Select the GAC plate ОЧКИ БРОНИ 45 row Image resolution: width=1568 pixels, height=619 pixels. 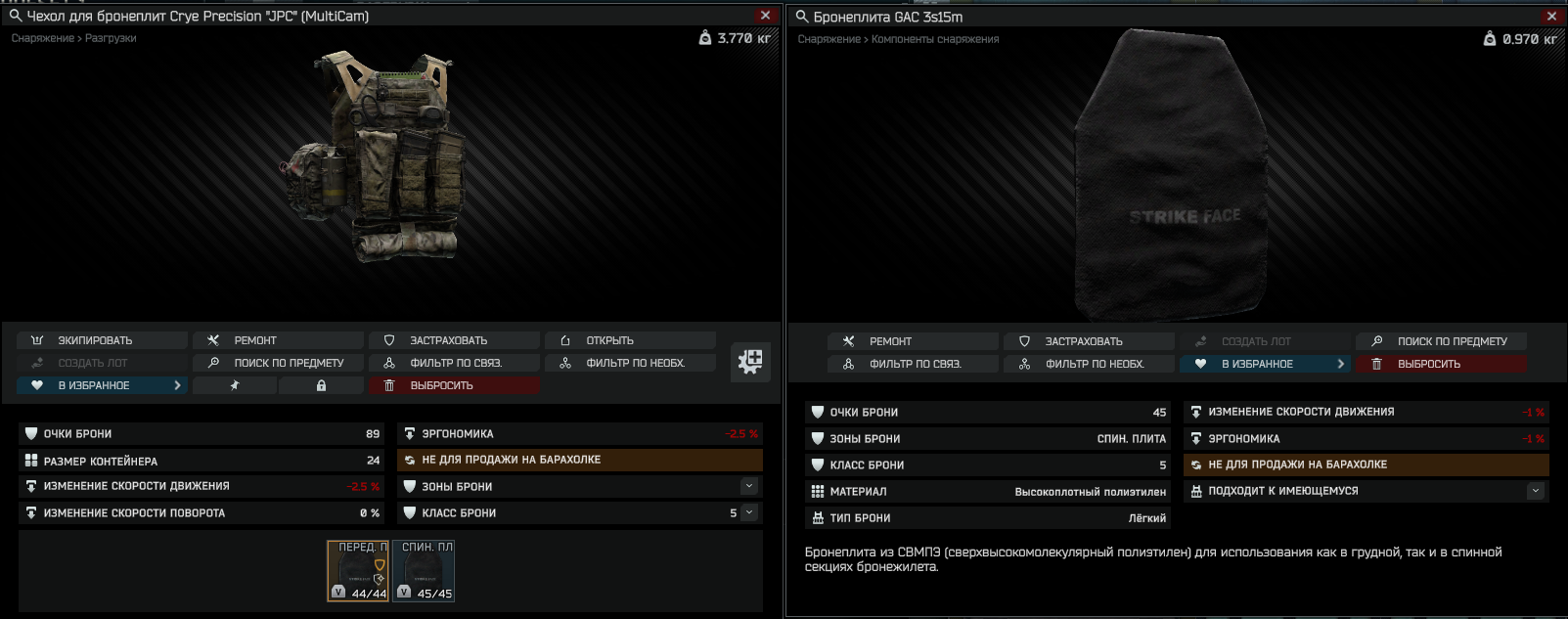click(x=988, y=412)
